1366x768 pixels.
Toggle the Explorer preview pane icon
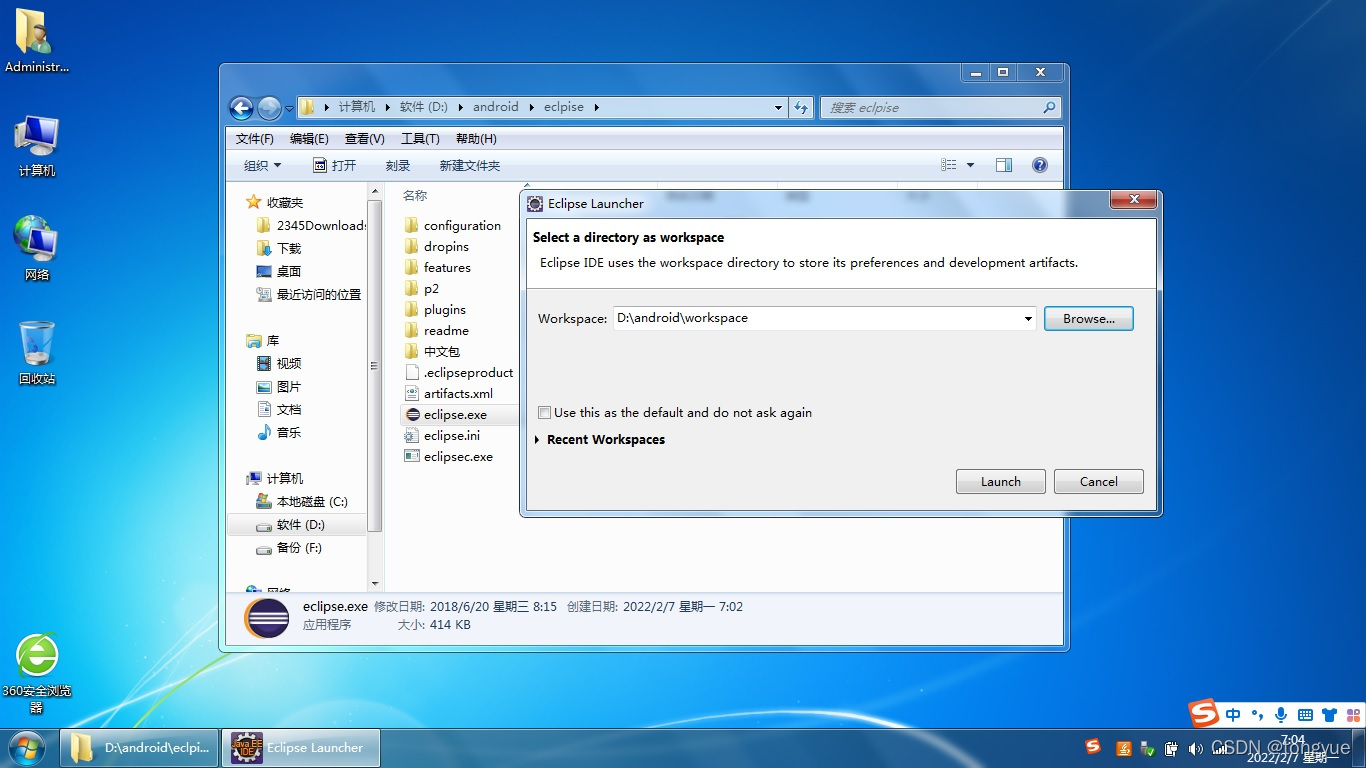tap(1004, 165)
